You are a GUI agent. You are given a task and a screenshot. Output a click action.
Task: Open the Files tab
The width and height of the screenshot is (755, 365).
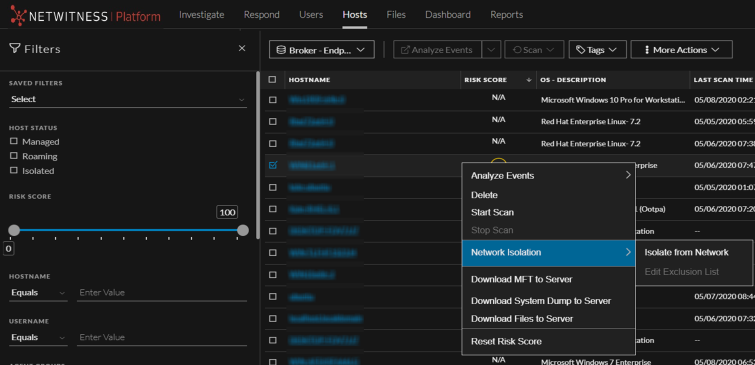tap(396, 14)
